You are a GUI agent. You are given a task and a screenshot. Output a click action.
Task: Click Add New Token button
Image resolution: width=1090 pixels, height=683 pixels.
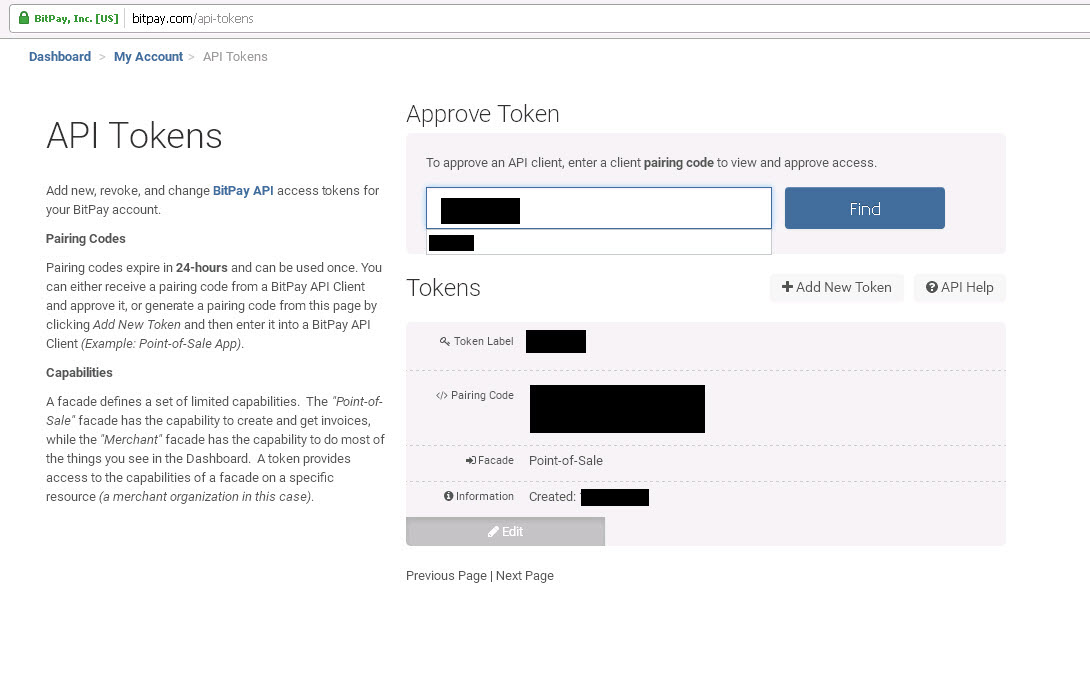pos(836,287)
